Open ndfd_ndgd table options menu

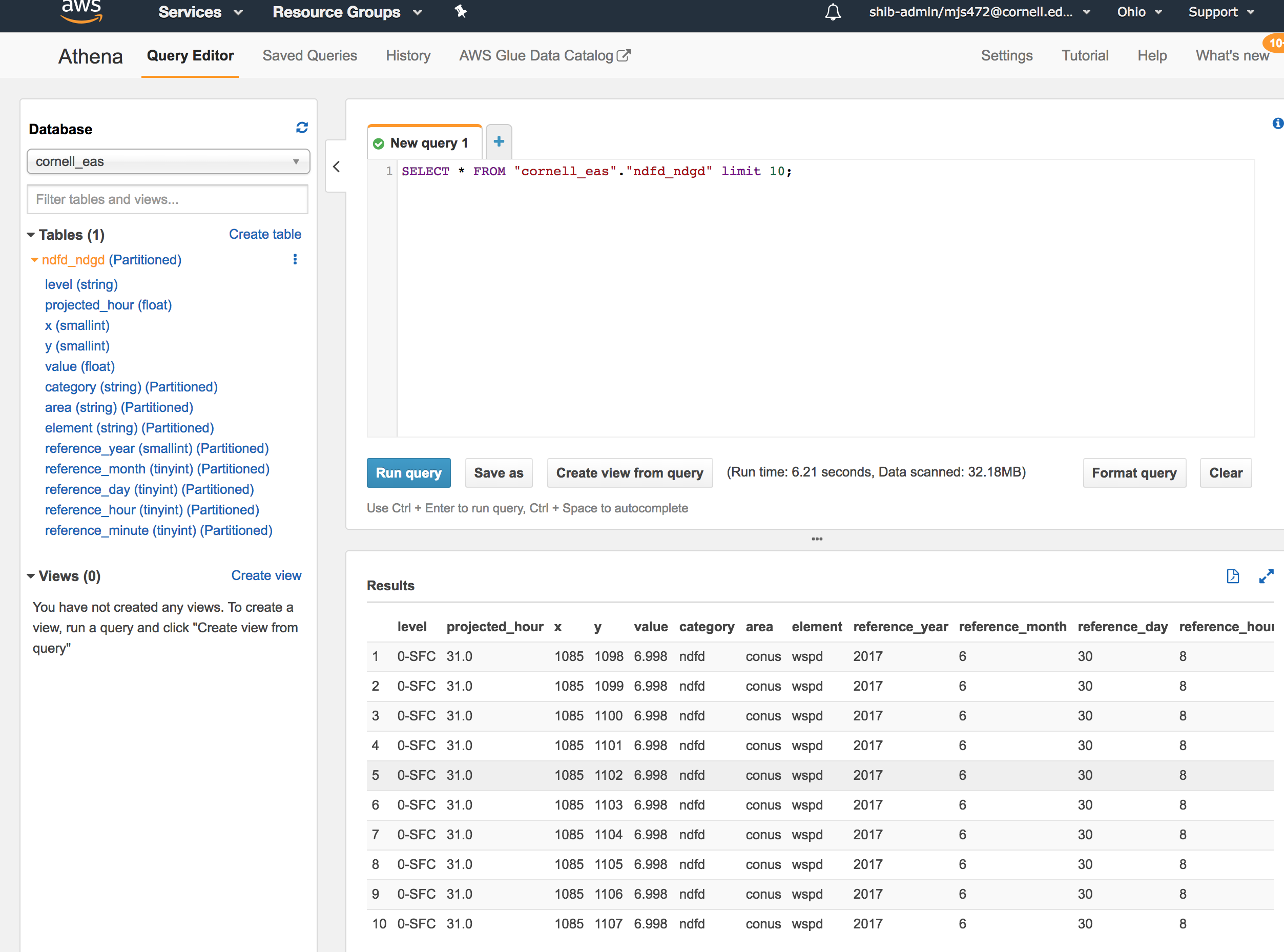click(295, 259)
